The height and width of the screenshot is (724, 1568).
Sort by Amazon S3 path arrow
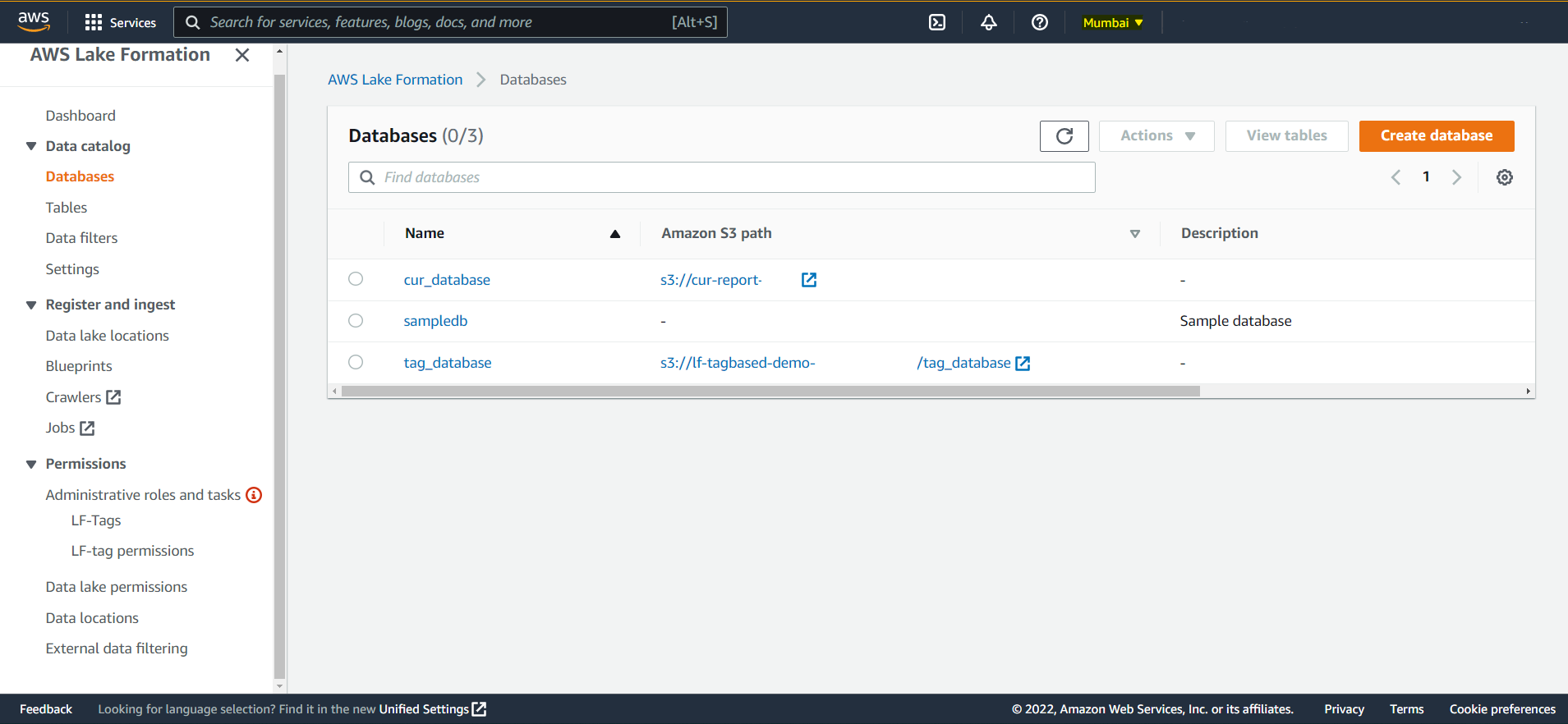(1135, 234)
